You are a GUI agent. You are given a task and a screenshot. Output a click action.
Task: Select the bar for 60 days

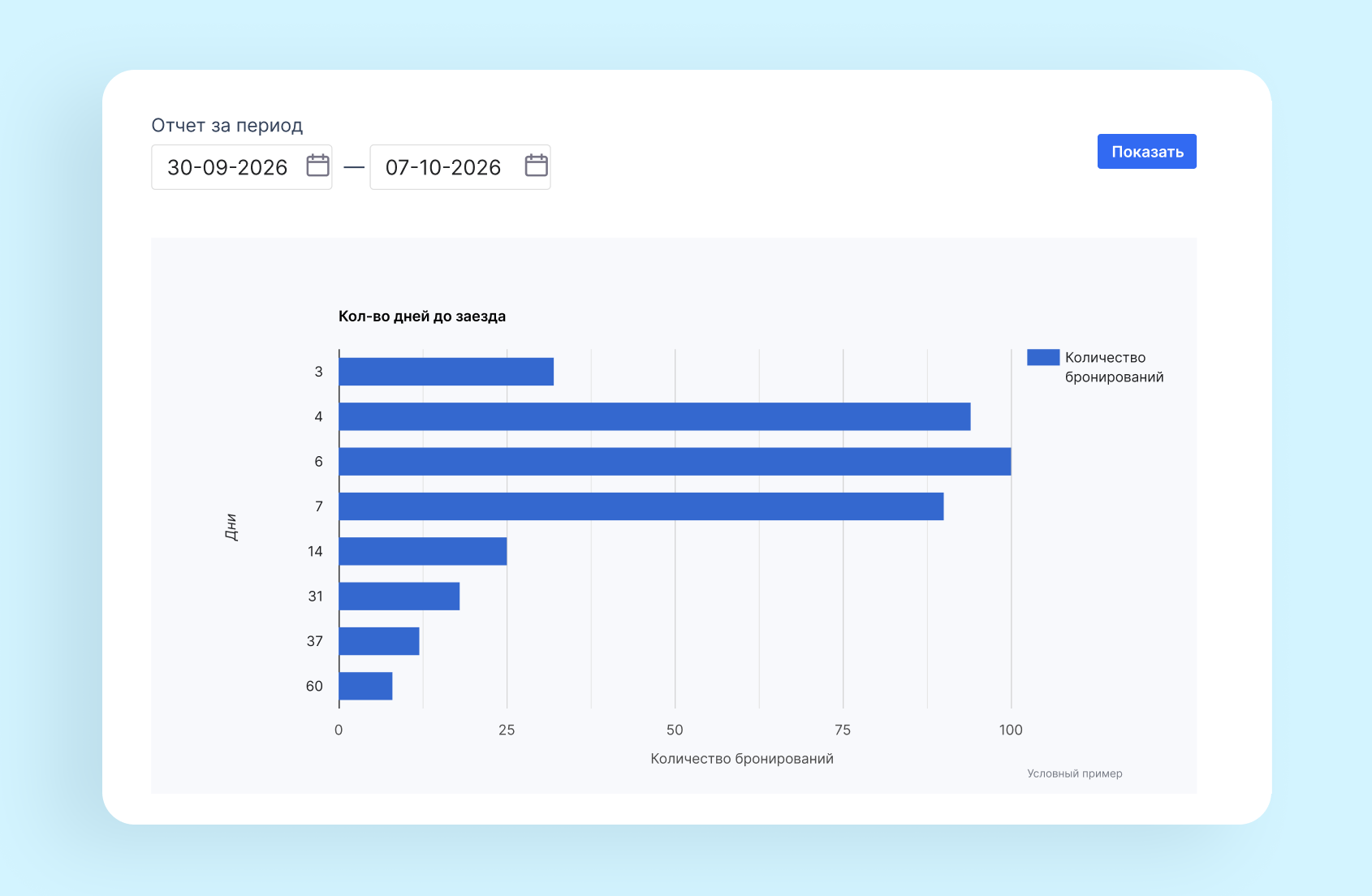coord(365,686)
